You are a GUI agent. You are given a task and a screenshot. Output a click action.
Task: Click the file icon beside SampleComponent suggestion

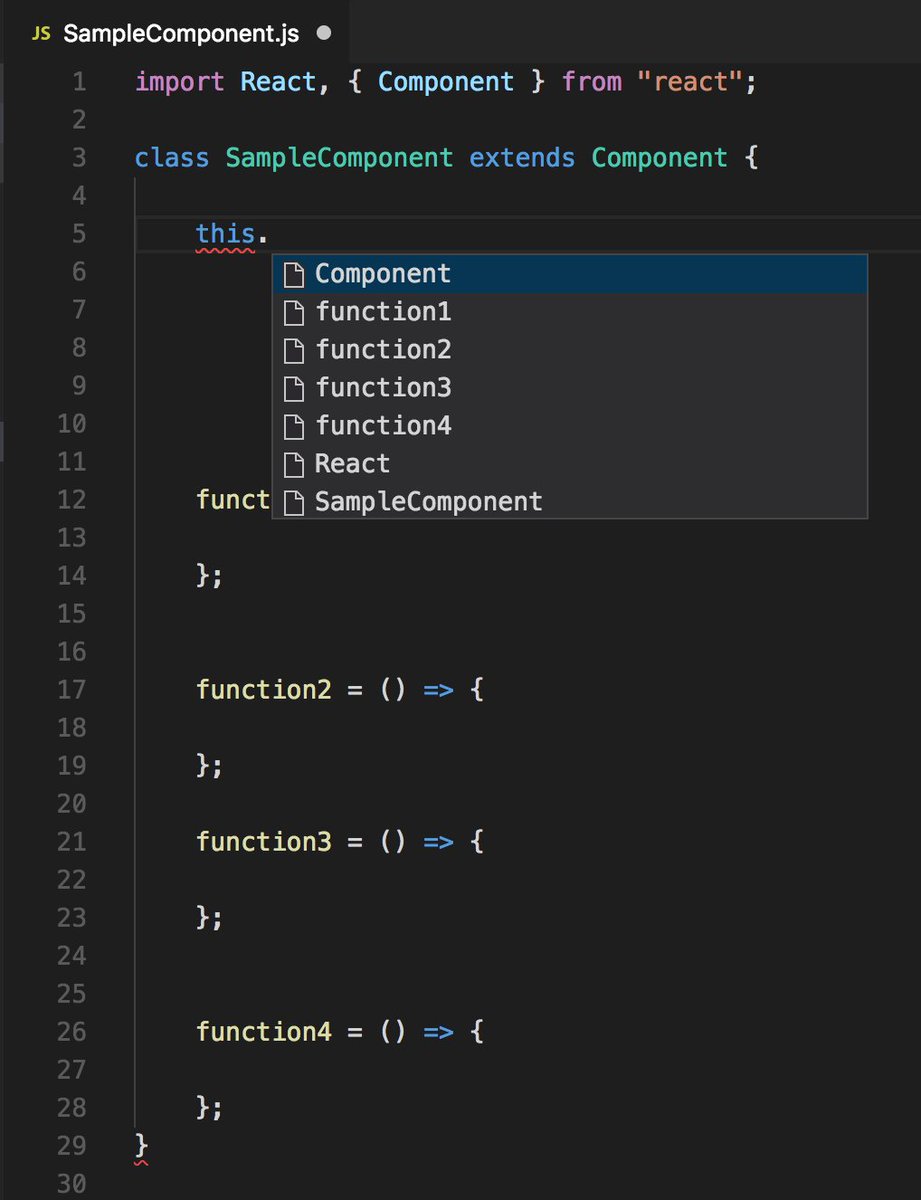(293, 502)
